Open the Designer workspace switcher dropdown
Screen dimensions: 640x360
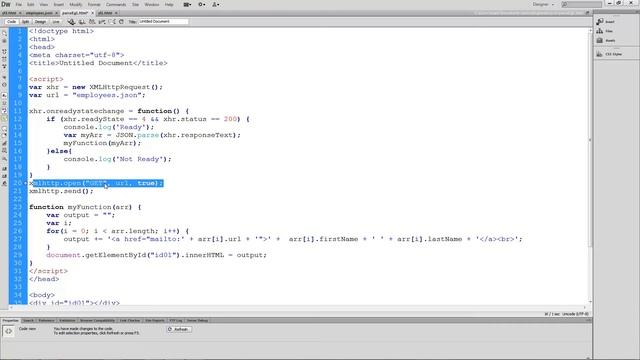543,4
